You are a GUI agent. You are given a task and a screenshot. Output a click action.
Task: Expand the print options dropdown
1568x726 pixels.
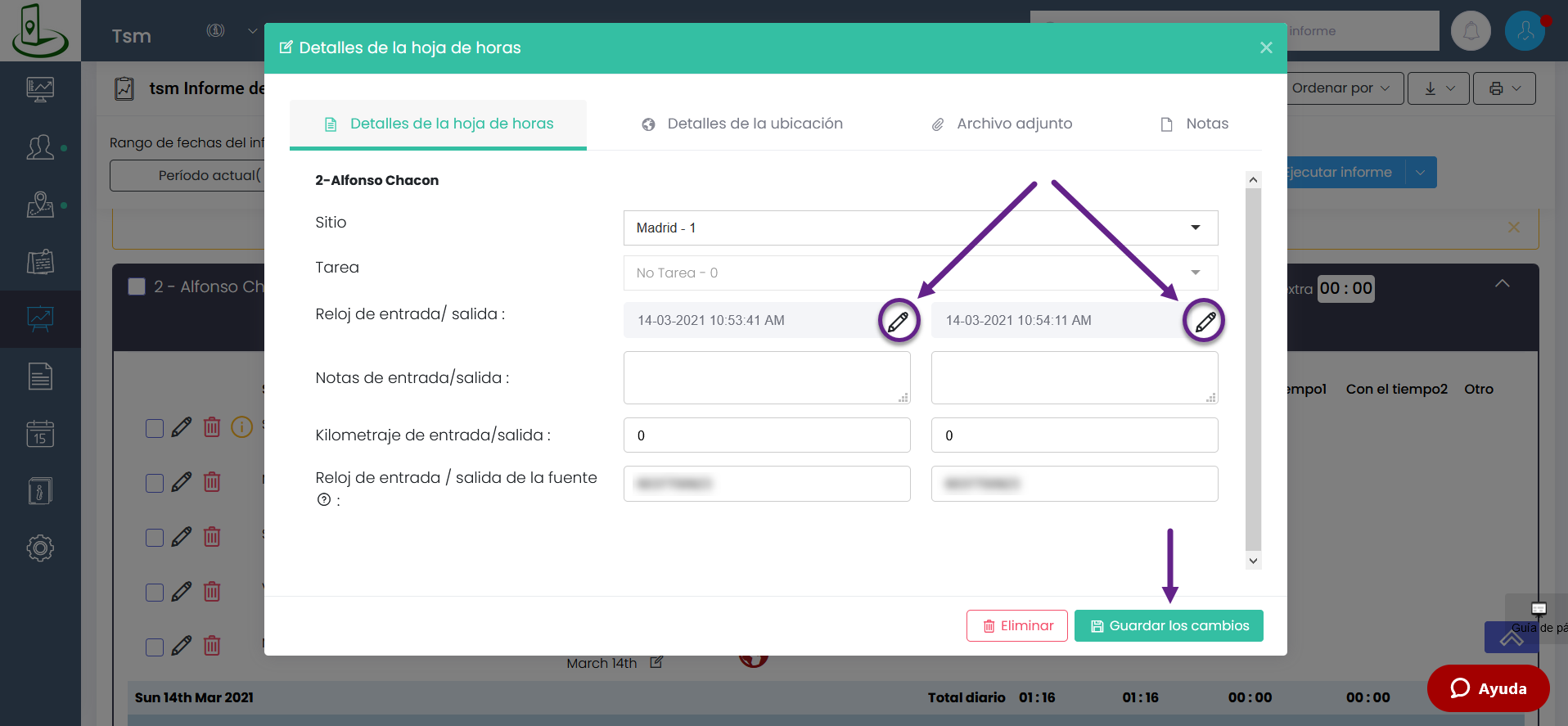point(1504,88)
